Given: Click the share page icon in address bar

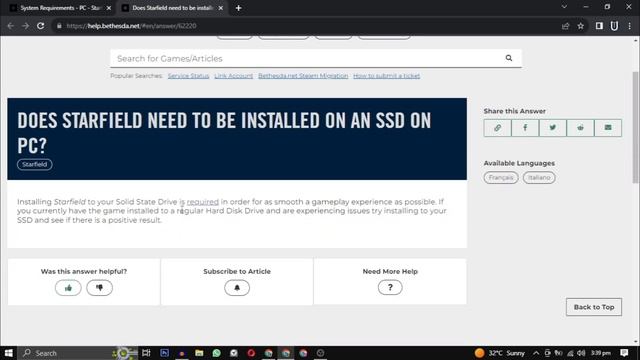Looking at the screenshot, I should tap(565, 26).
